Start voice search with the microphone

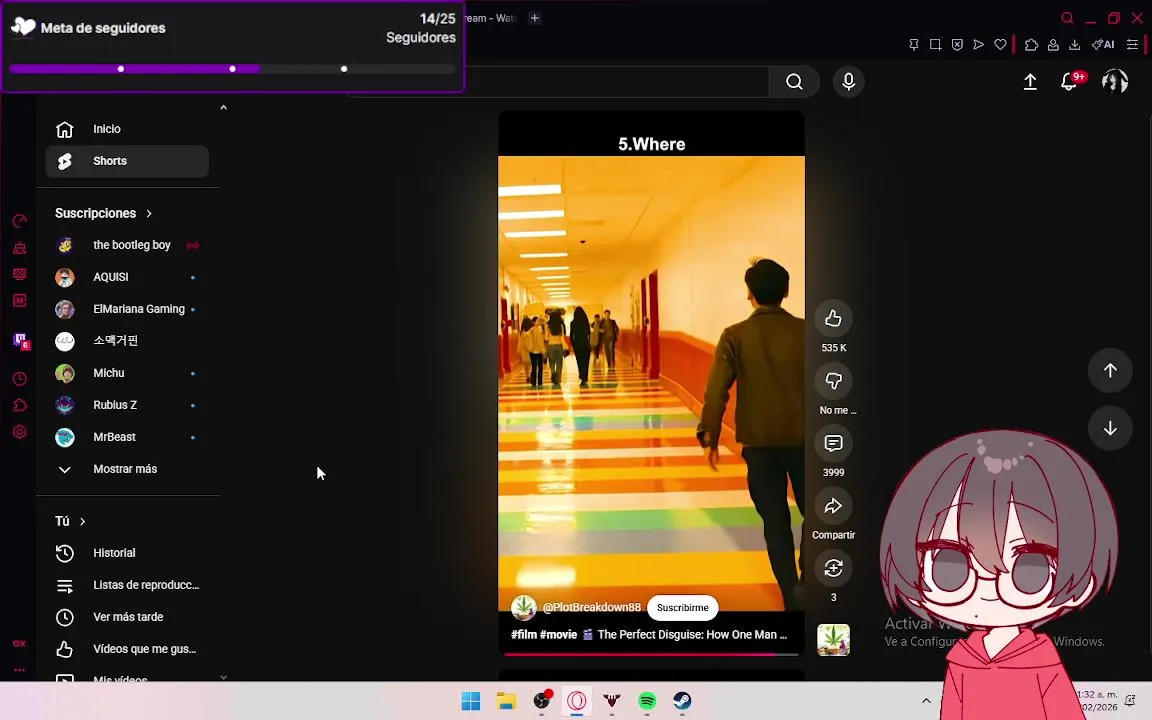point(849,82)
